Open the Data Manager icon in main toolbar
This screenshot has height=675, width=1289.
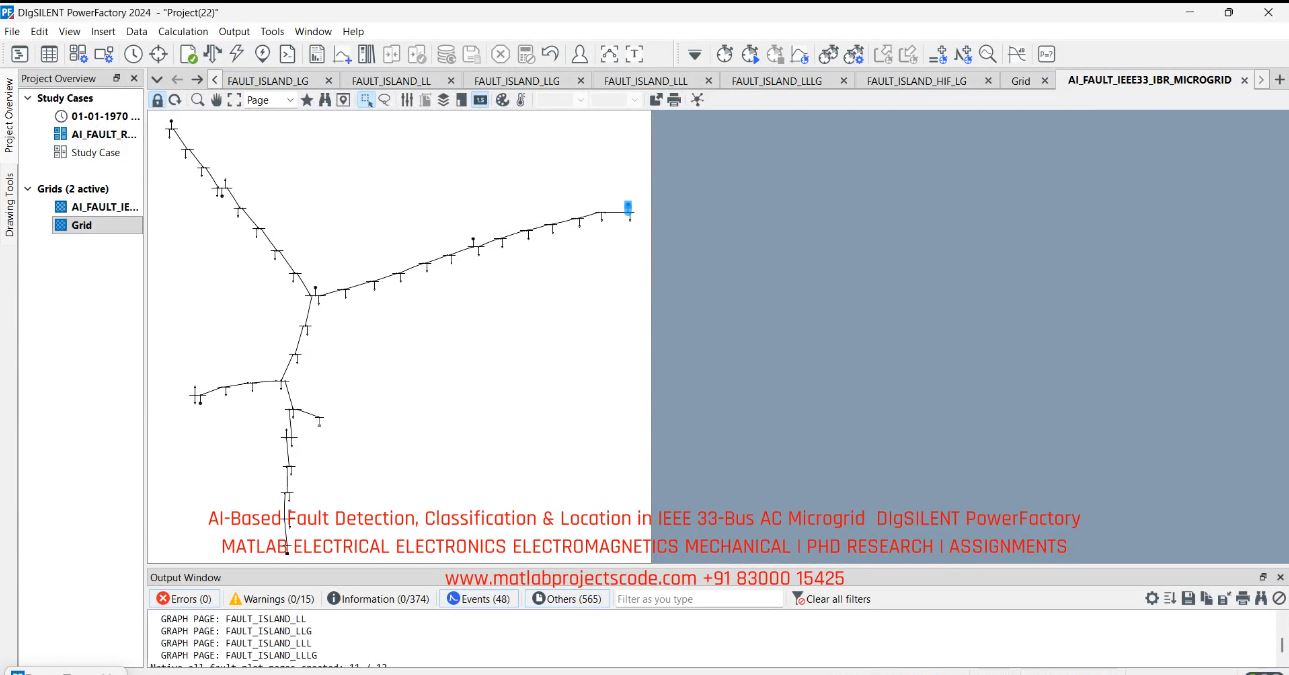19,54
